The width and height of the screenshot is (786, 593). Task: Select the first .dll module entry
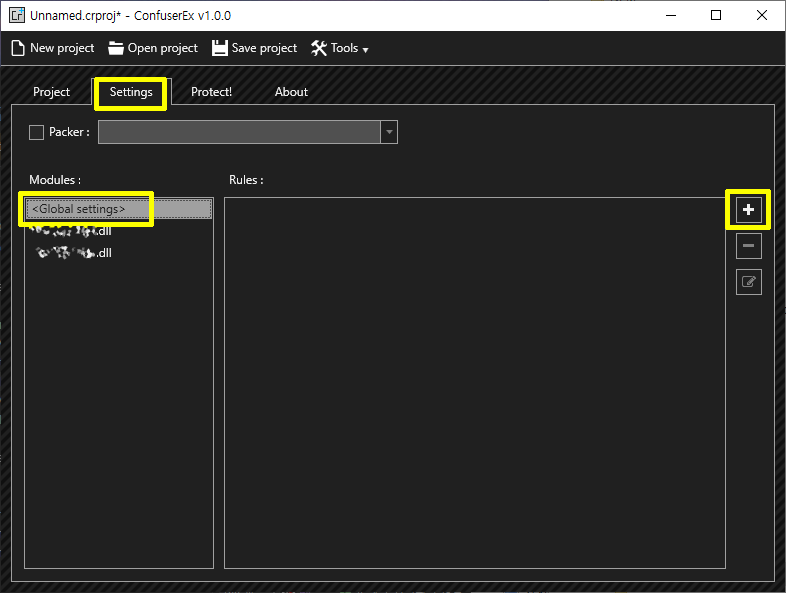119,231
